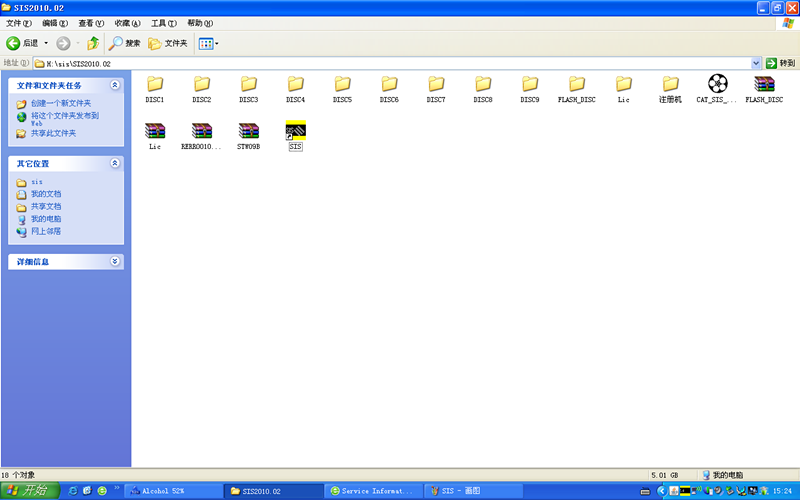This screenshot has width=800, height=500.
Task: Select the DISC5 folder
Action: (x=342, y=89)
